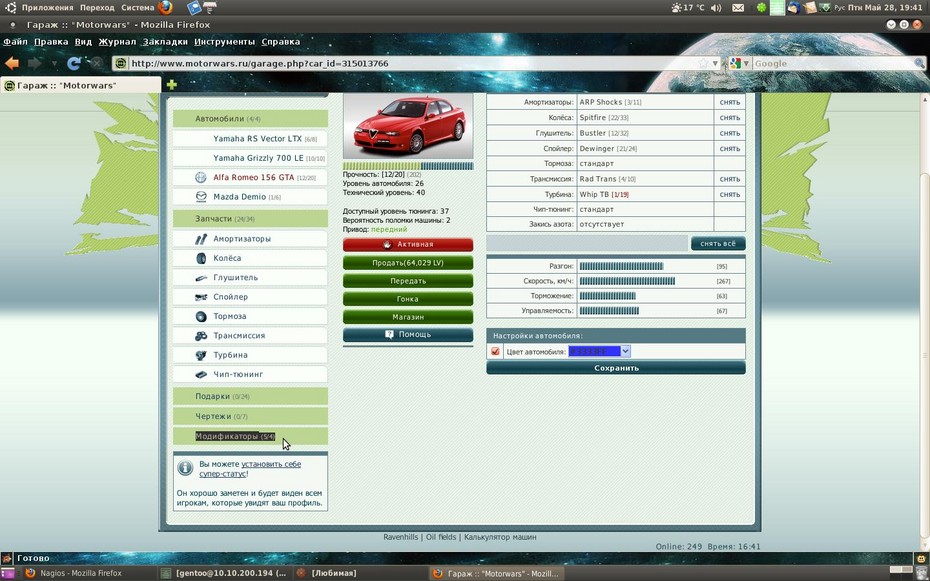Click the Помощь button
Viewport: 930px width, 581px height.
[x=408, y=335]
